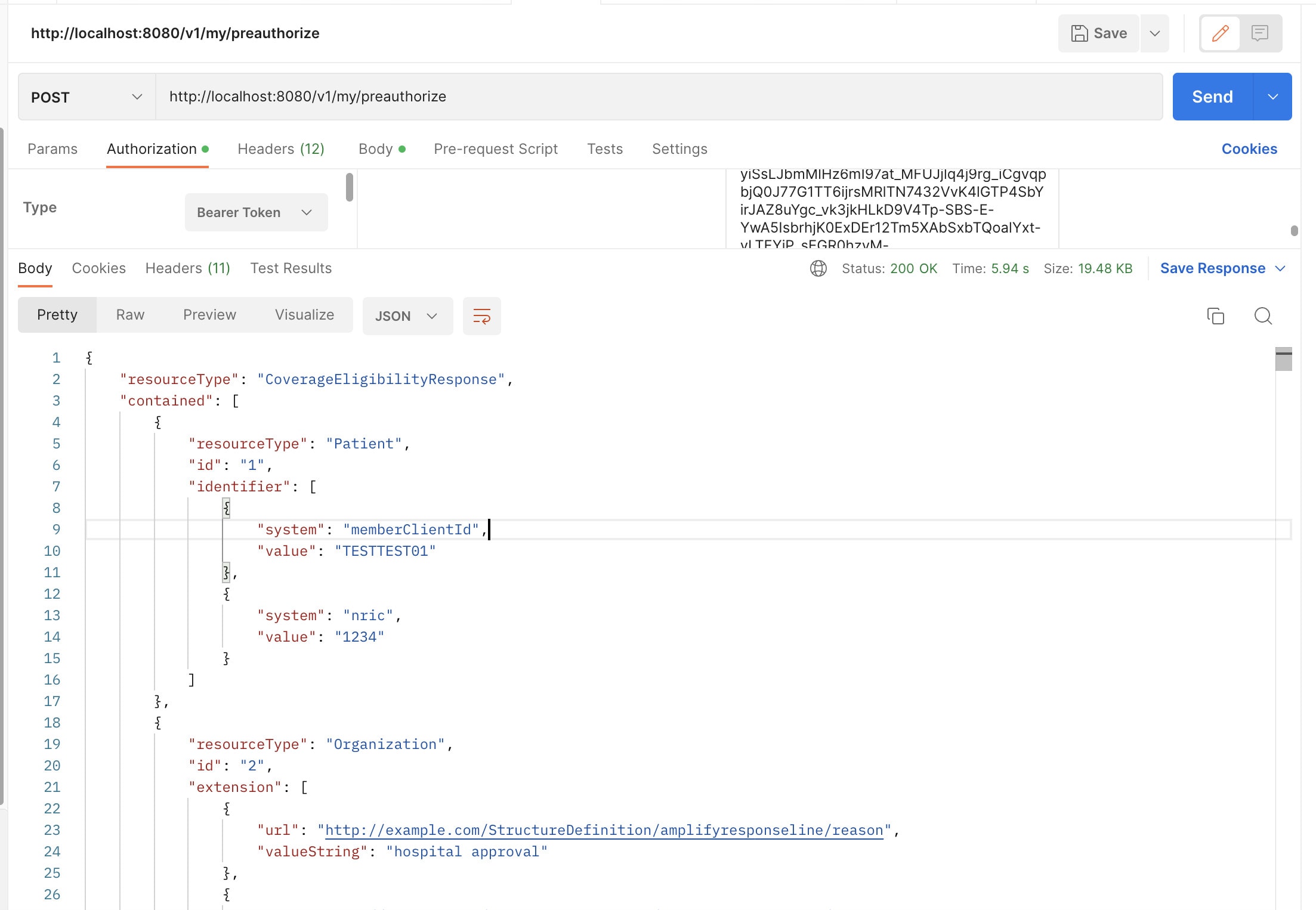Select the Authorization tab
This screenshot has height=910, width=1316.
157,149
